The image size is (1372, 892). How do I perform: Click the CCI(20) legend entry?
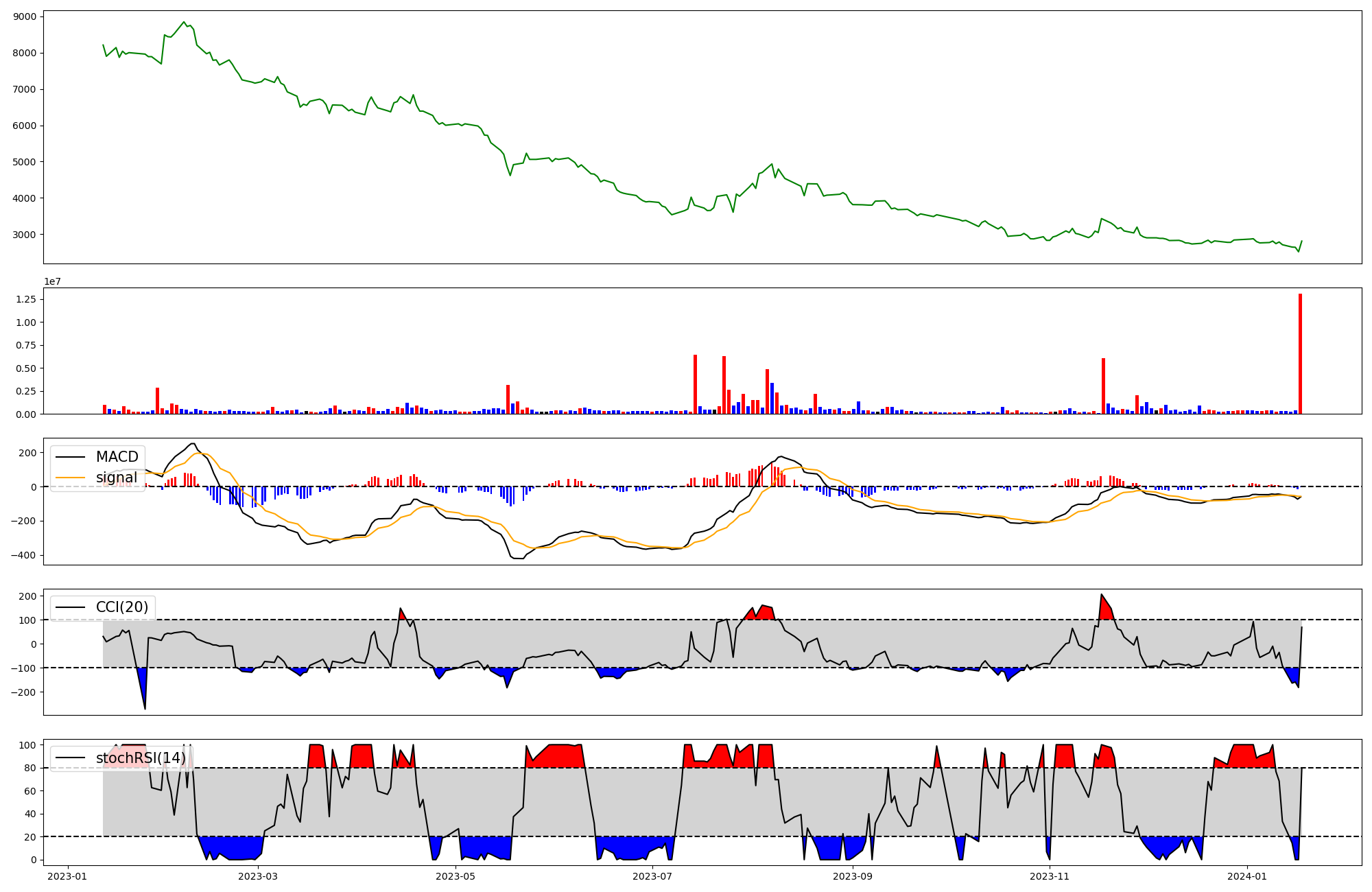122,607
